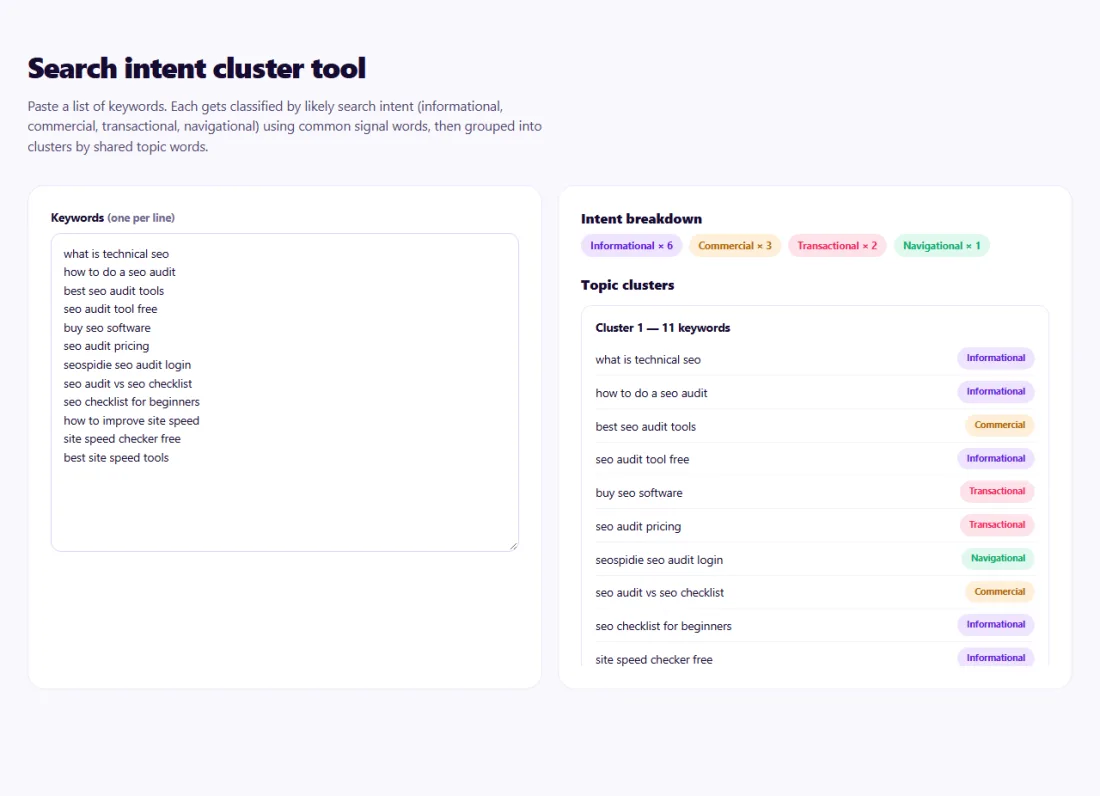The width and height of the screenshot is (1100, 796).
Task: Click Commercial tag beside 'seo audit vs seo checklist'
Action: click(x=1000, y=591)
